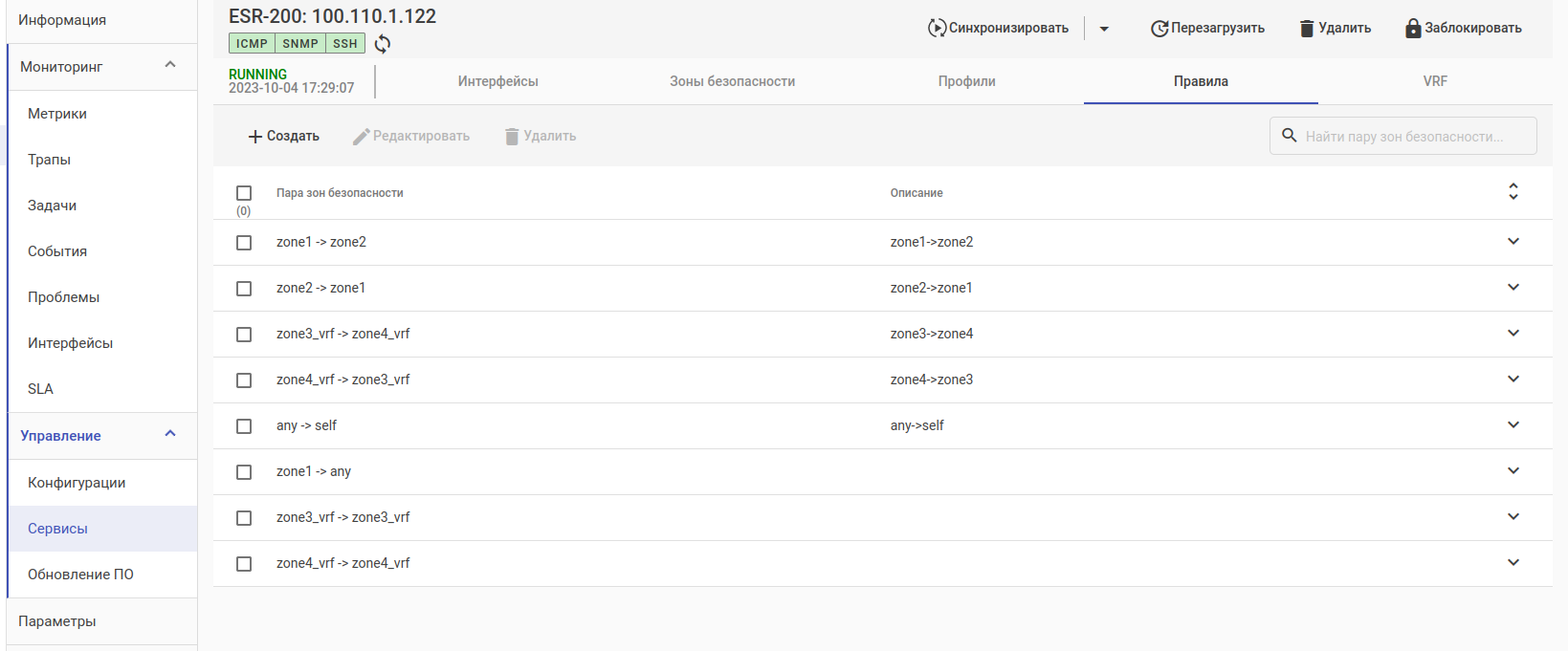
Task: Tick the any -> self rule checkbox
Action: coord(244,426)
